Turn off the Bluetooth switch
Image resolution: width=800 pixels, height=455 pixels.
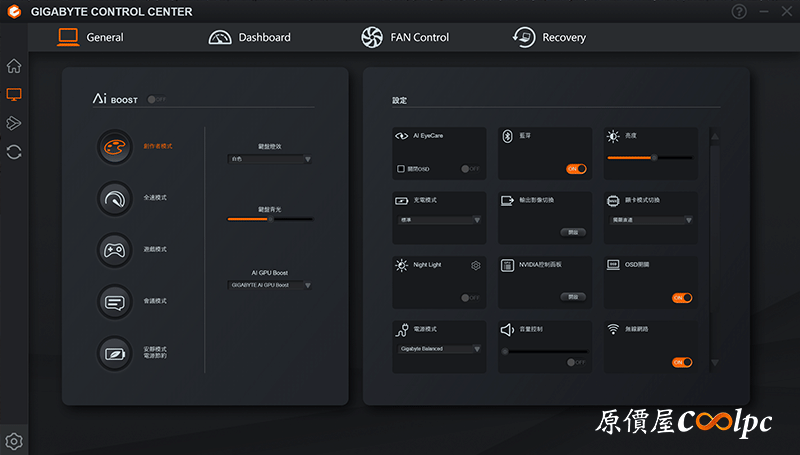point(576,169)
